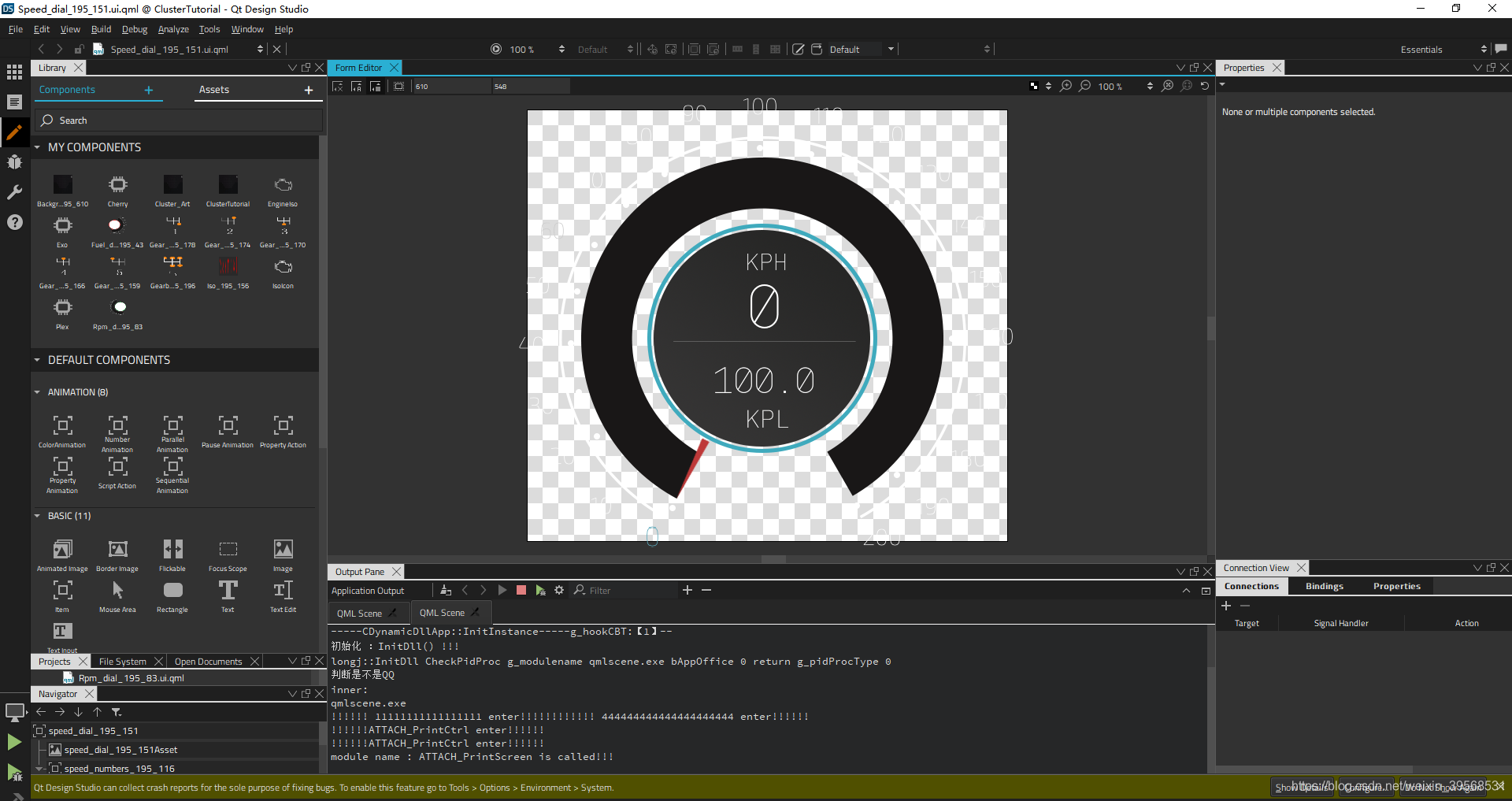The width and height of the screenshot is (1512, 801).
Task: Switch to the File System tab
Action: pyautogui.click(x=122, y=662)
